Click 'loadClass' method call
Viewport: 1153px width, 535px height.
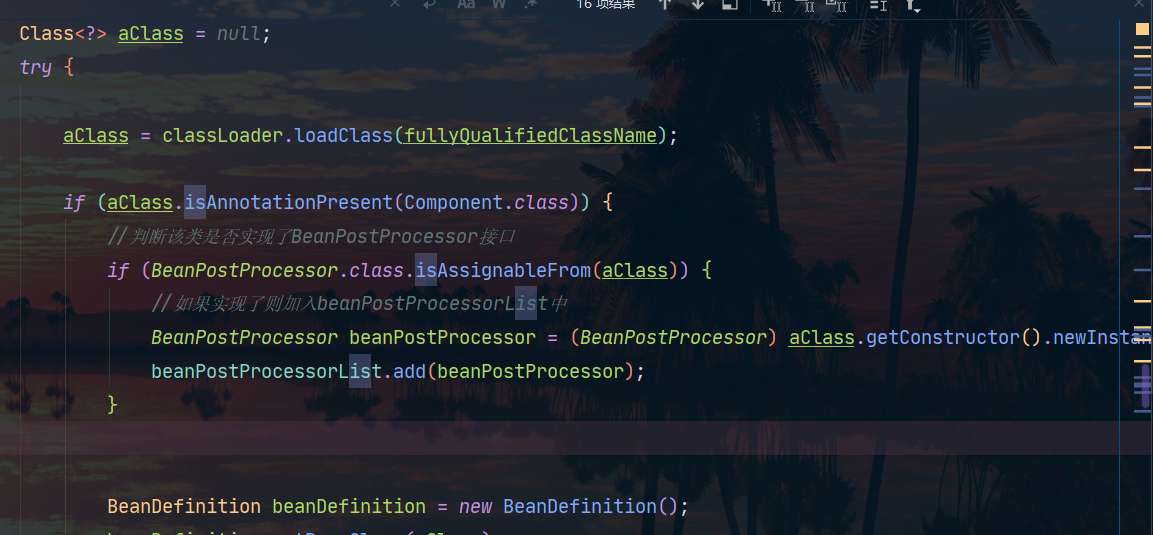[x=344, y=135]
